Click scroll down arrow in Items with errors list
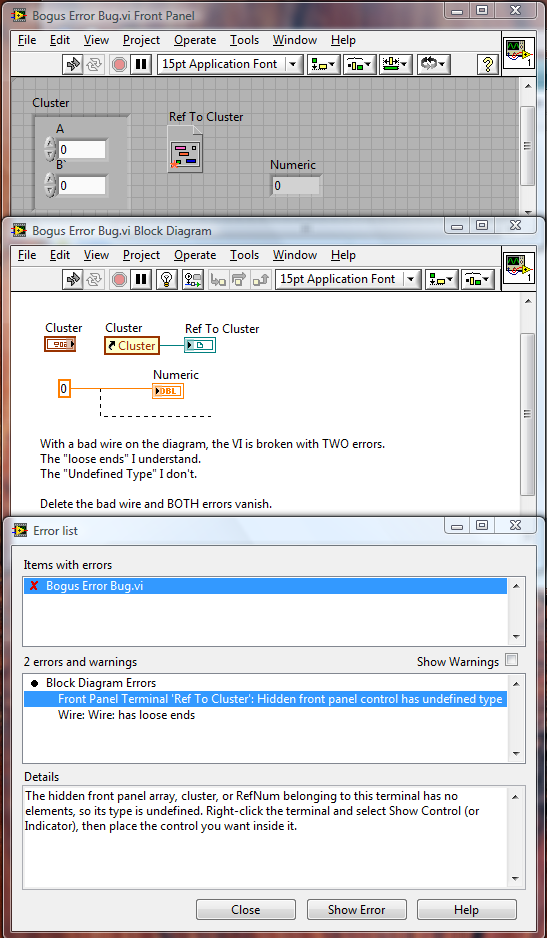547x938 pixels. (x=516, y=637)
